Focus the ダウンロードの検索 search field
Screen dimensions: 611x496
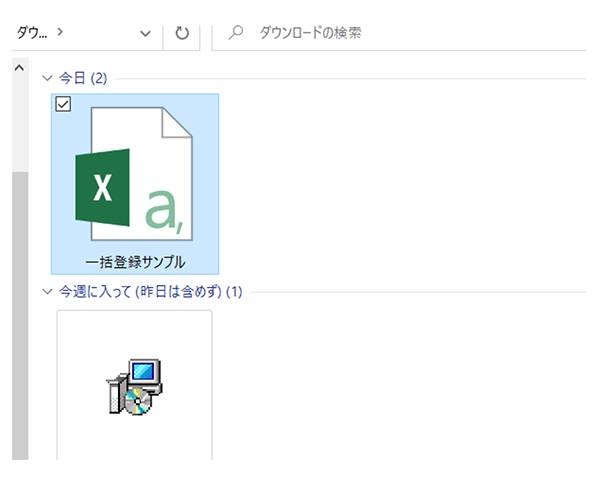point(400,33)
